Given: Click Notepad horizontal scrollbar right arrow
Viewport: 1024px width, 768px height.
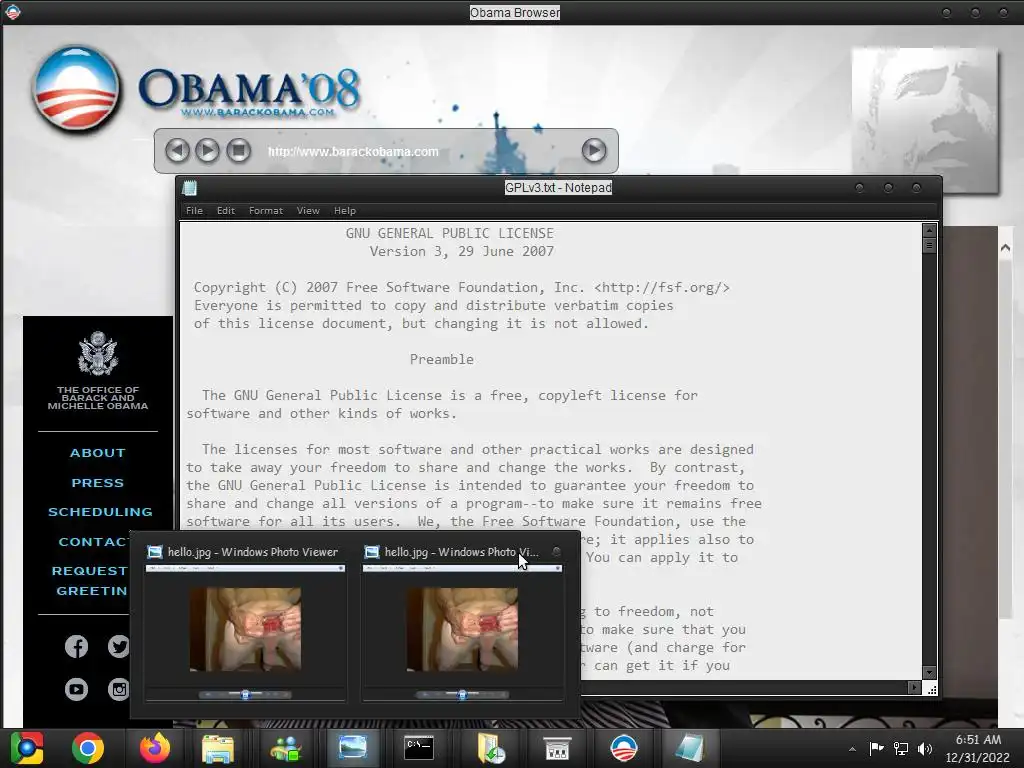Looking at the screenshot, I should coord(914,687).
